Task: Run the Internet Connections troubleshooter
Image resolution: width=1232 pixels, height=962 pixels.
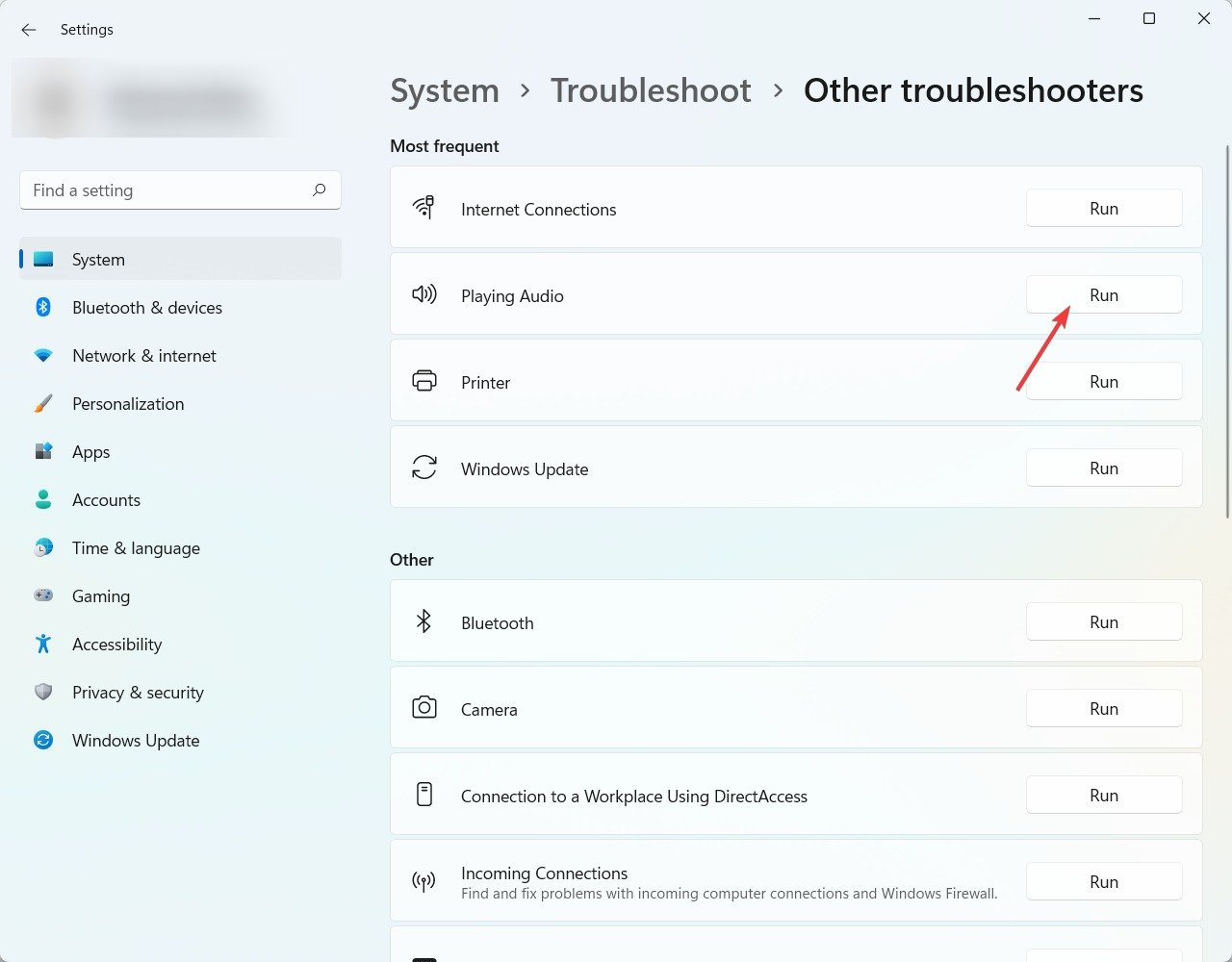Action: click(x=1104, y=208)
